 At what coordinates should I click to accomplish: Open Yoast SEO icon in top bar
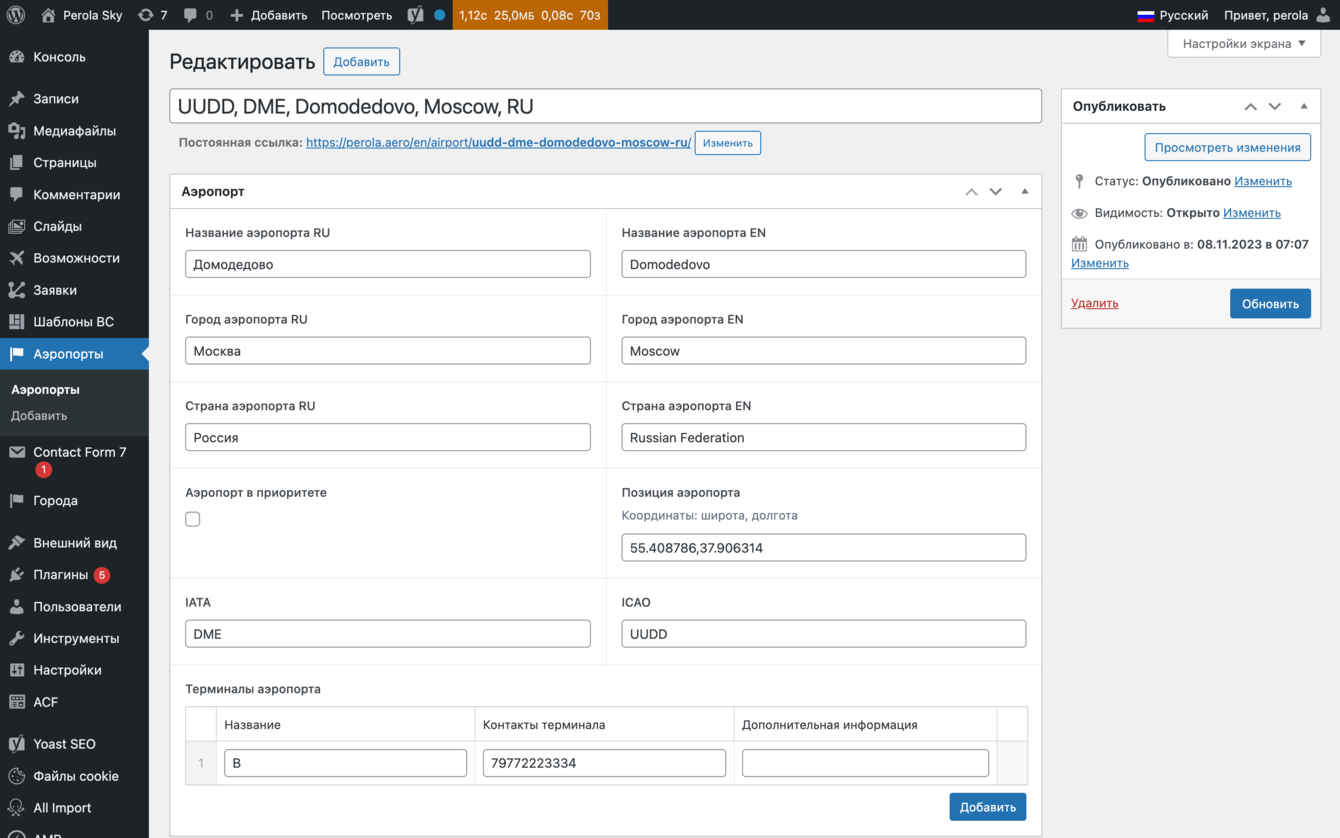tap(415, 15)
